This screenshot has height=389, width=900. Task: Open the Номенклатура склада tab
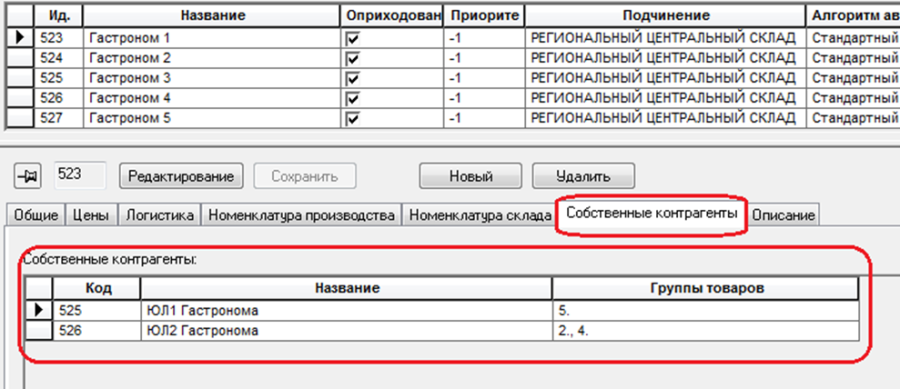(480, 216)
